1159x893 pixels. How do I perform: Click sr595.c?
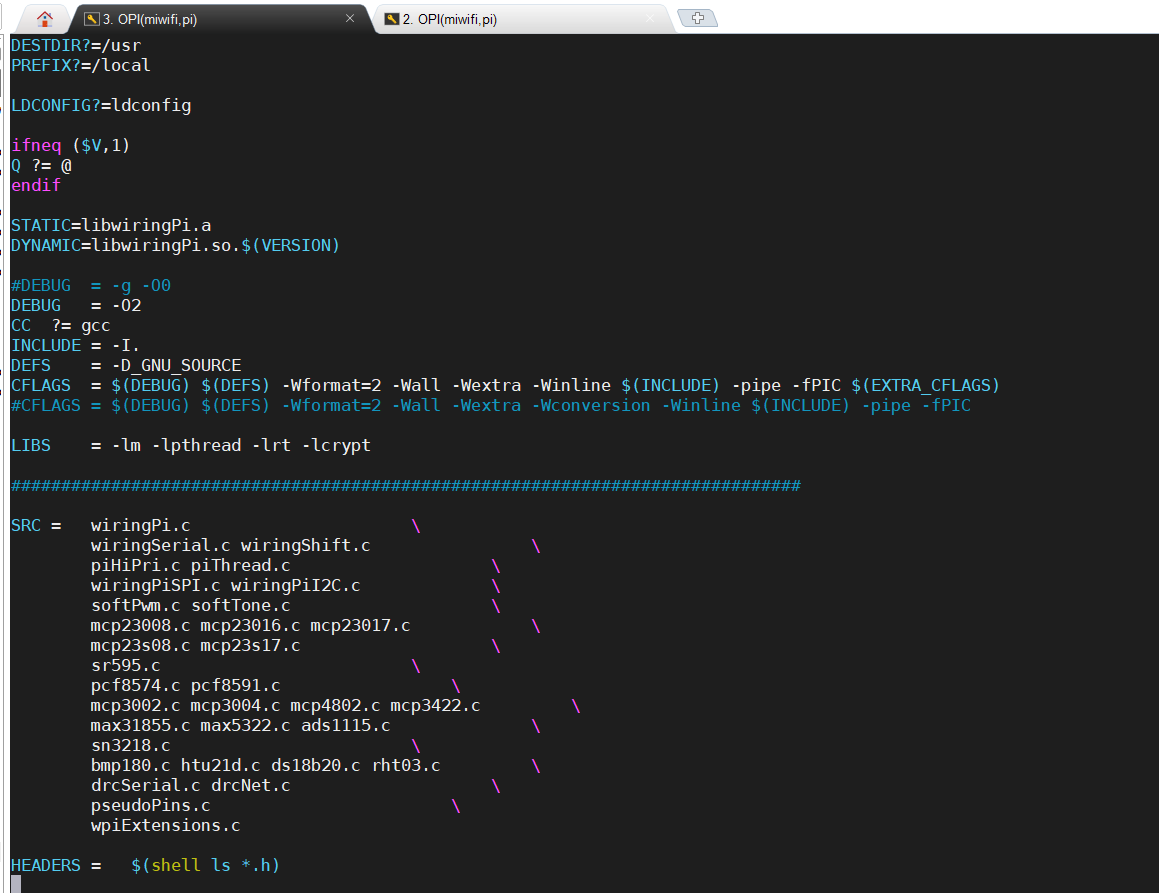[x=126, y=665]
